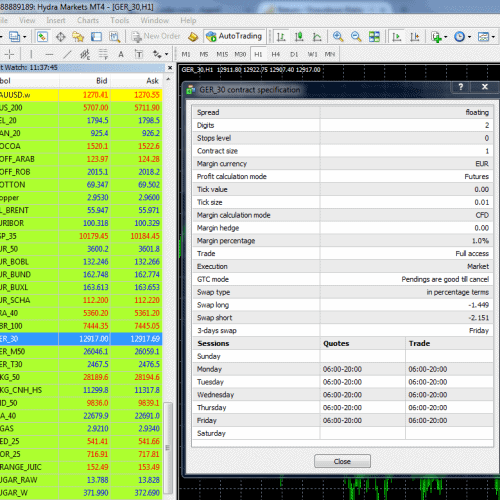Screen dimensions: 500x500
Task: Click the Wednesday session row
Action: tap(343, 395)
